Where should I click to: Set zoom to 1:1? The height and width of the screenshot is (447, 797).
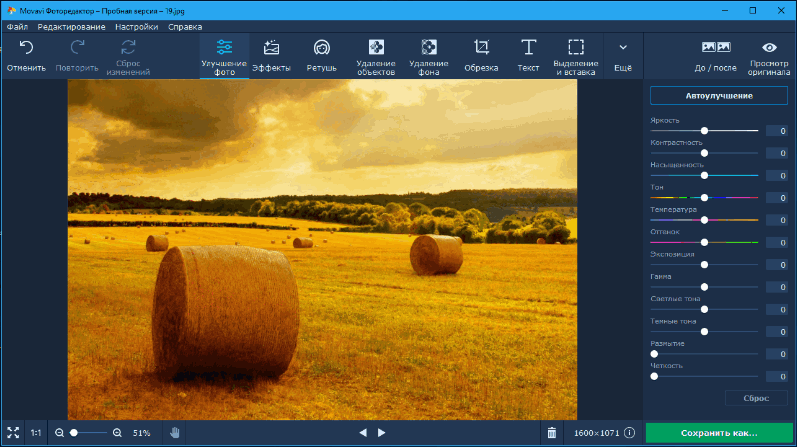tap(36, 433)
